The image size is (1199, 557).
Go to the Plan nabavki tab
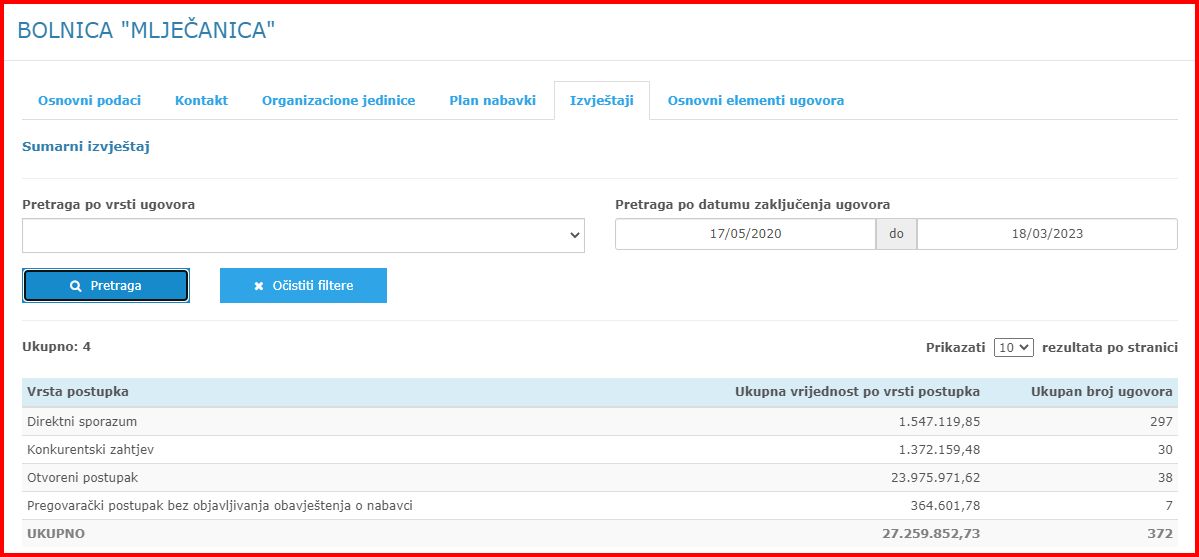492,100
